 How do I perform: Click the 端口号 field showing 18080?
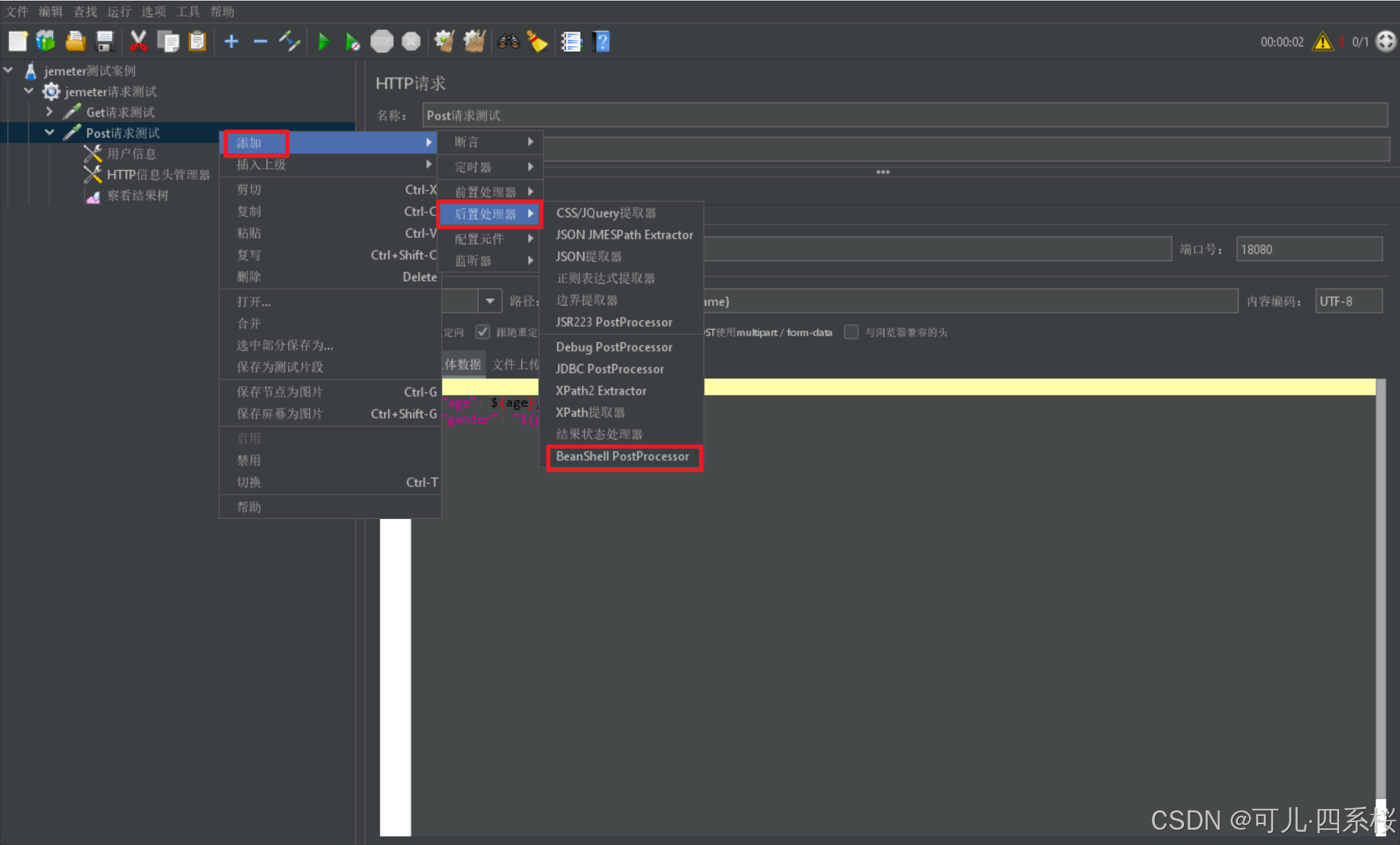tap(1308, 249)
